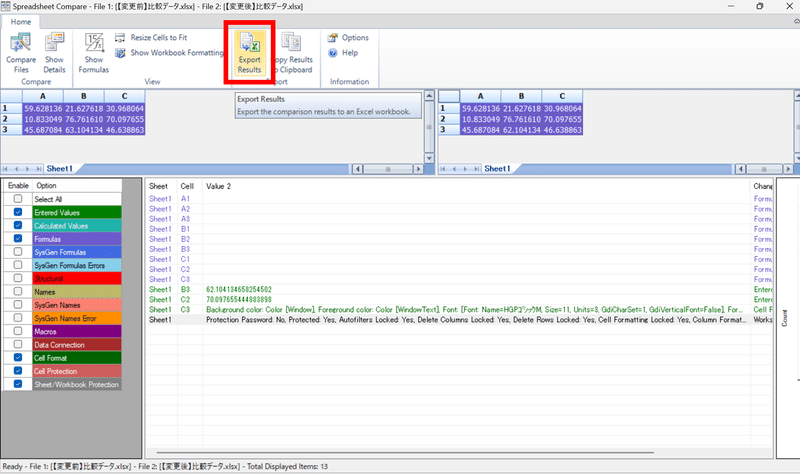Click Copy Results to Clipboard

pos(293,53)
